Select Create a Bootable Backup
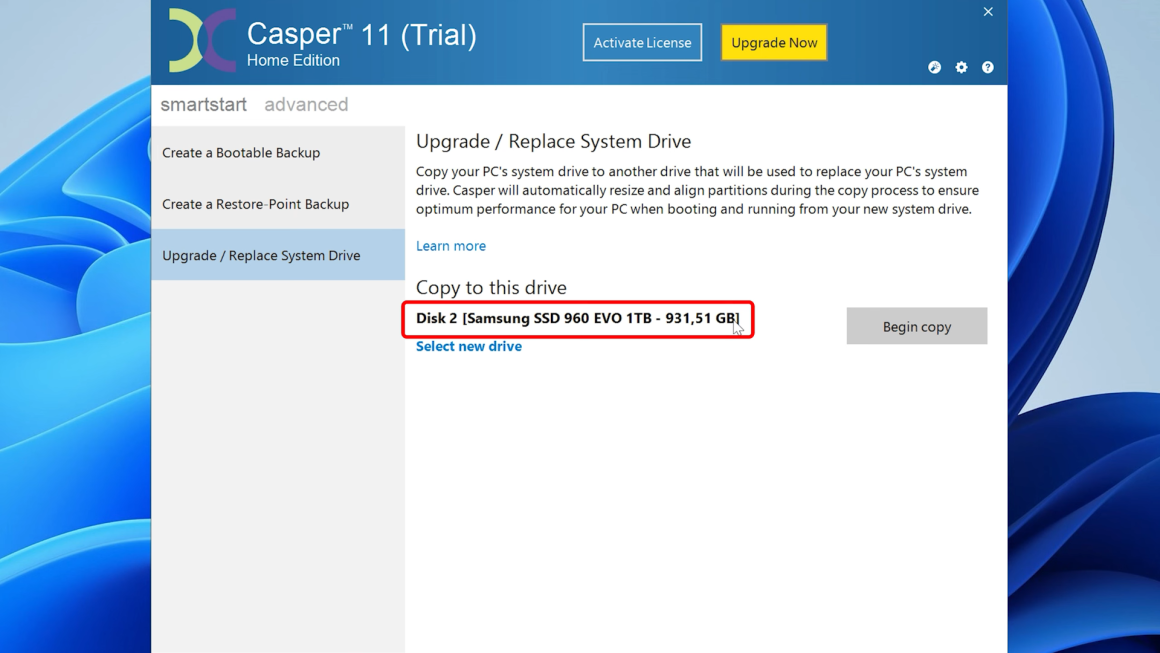The width and height of the screenshot is (1160, 653). [x=278, y=152]
